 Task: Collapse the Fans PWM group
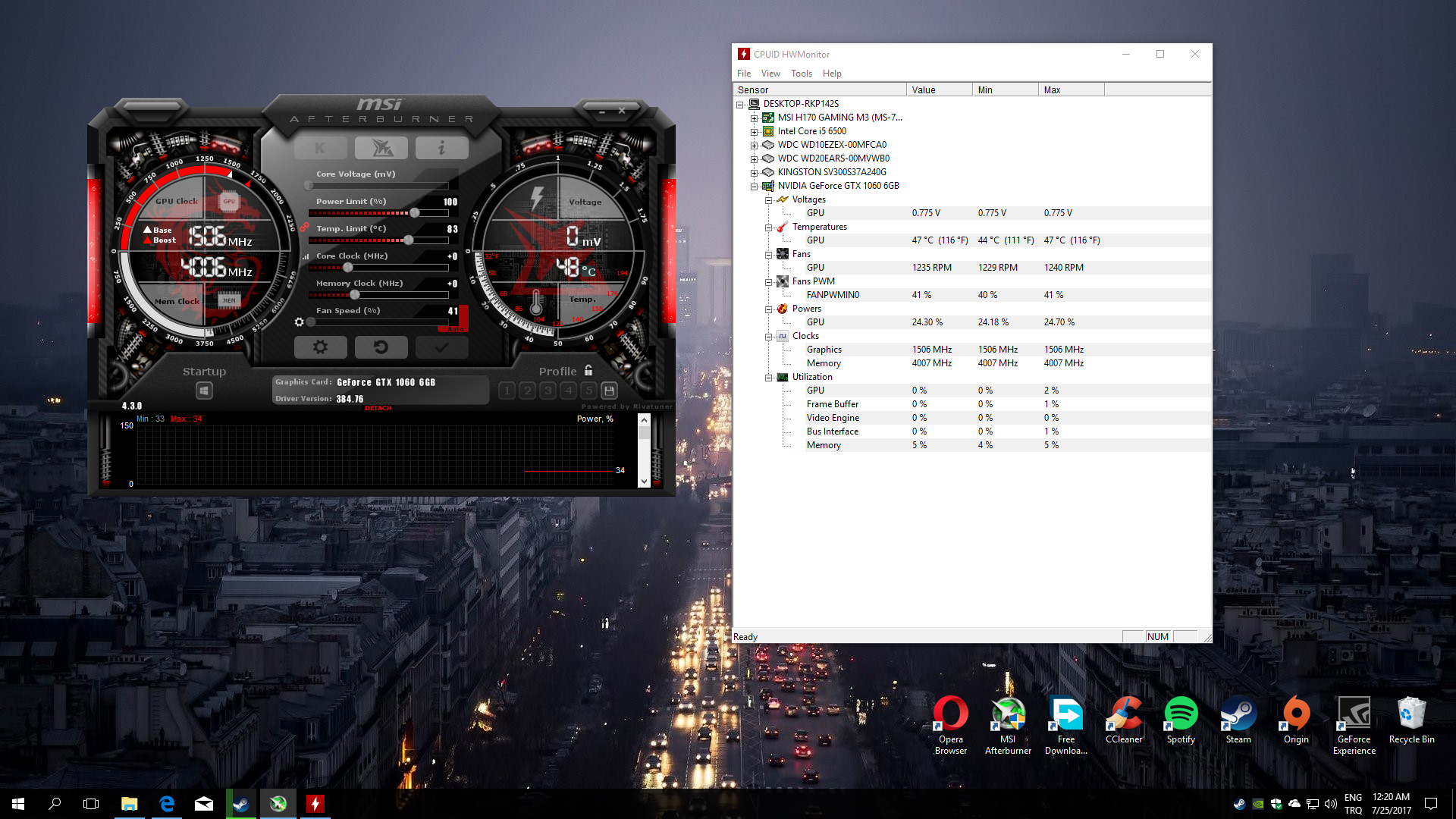[x=768, y=282]
